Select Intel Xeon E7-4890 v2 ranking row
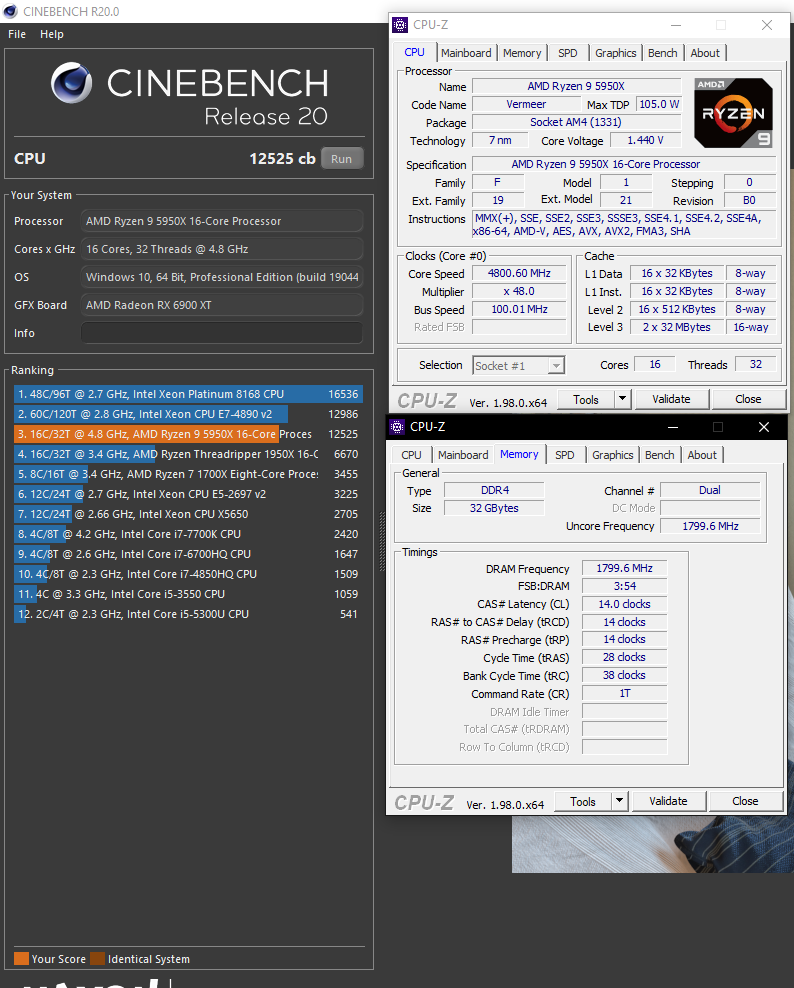Image resolution: width=794 pixels, height=988 pixels. click(x=188, y=414)
